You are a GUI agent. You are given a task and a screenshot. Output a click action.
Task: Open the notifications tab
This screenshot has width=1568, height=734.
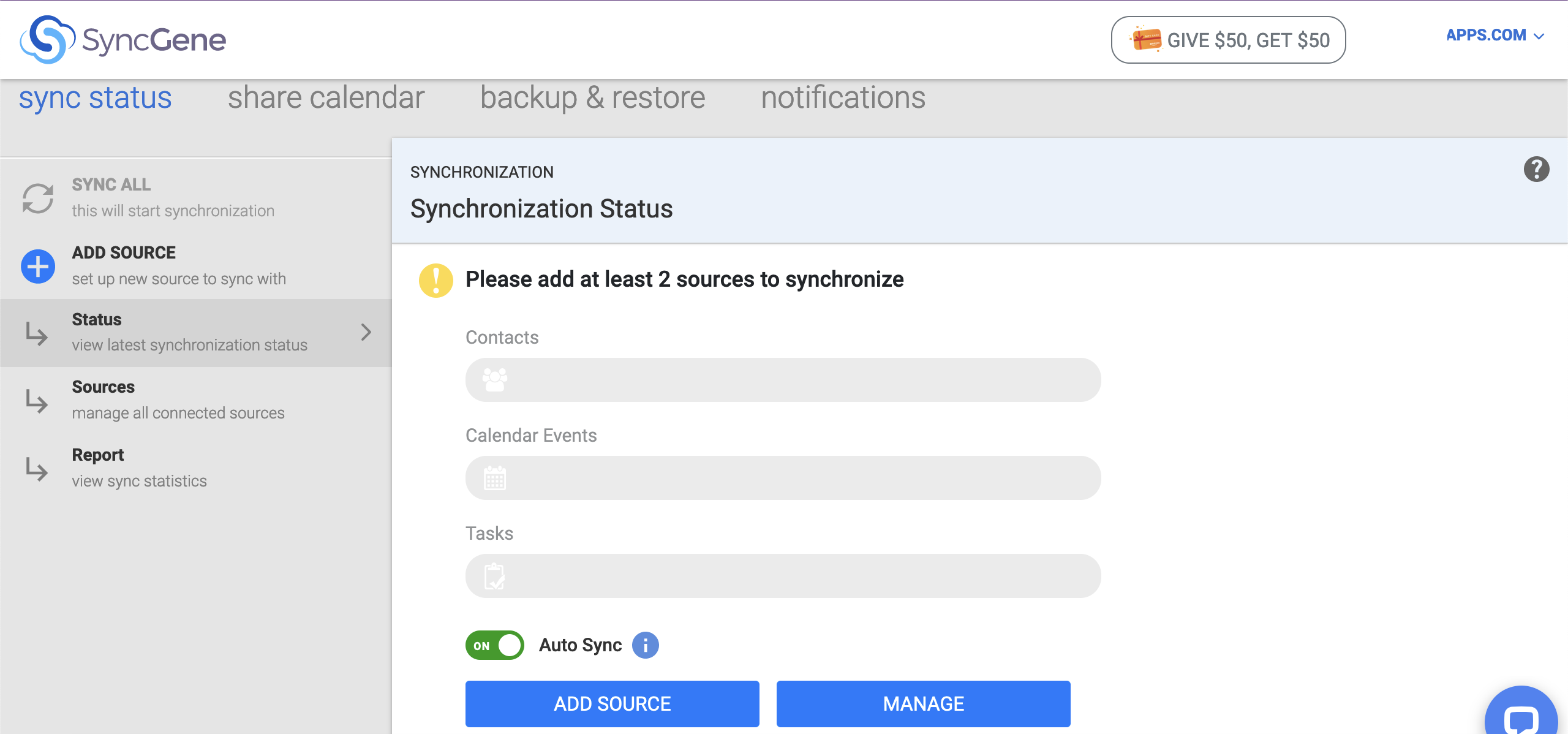843,97
